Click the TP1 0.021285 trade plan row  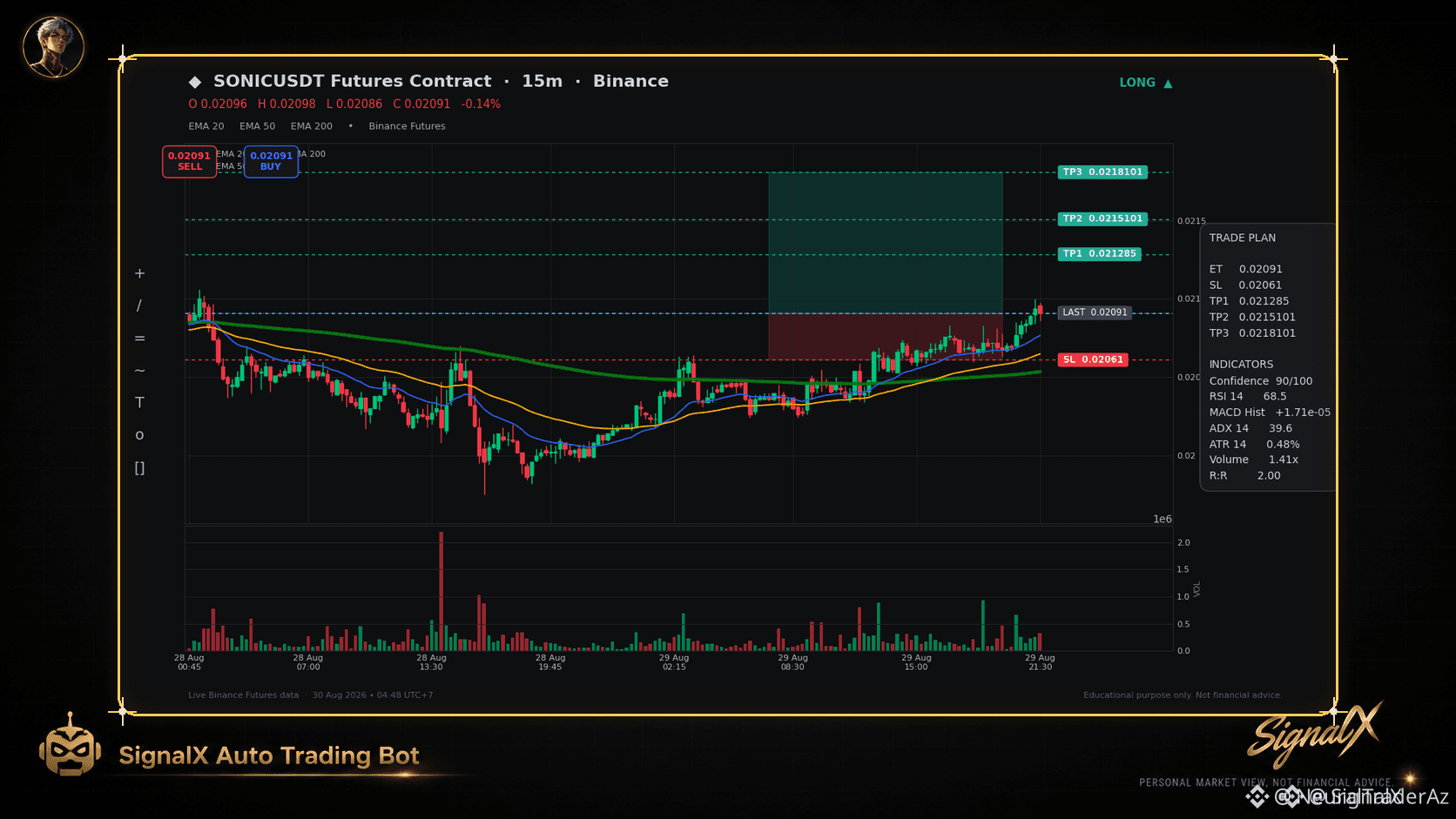[x=1249, y=301]
